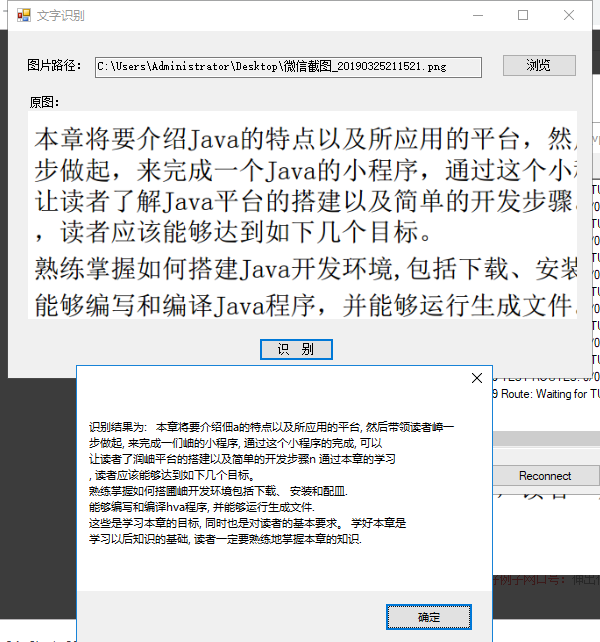This screenshot has width=600, height=642.
Task: Click the Reconnect button in background window
Action: pyautogui.click(x=546, y=476)
